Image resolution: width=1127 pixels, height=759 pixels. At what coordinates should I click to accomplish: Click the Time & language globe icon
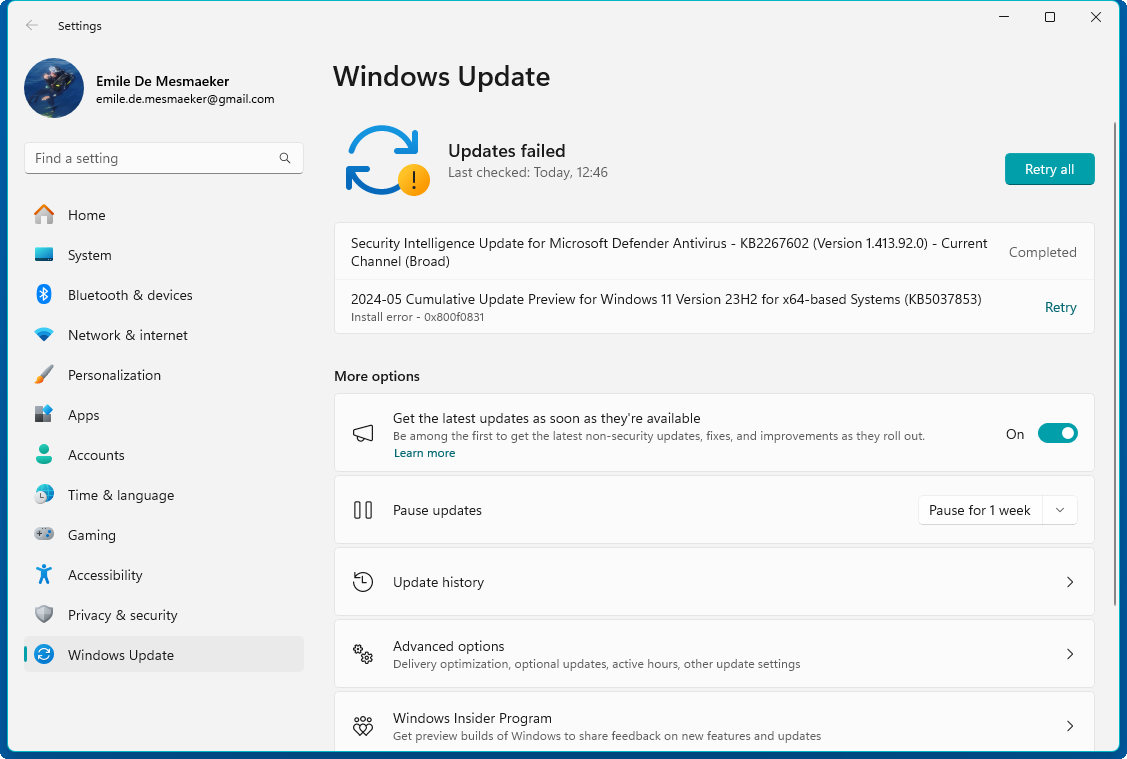pos(44,494)
